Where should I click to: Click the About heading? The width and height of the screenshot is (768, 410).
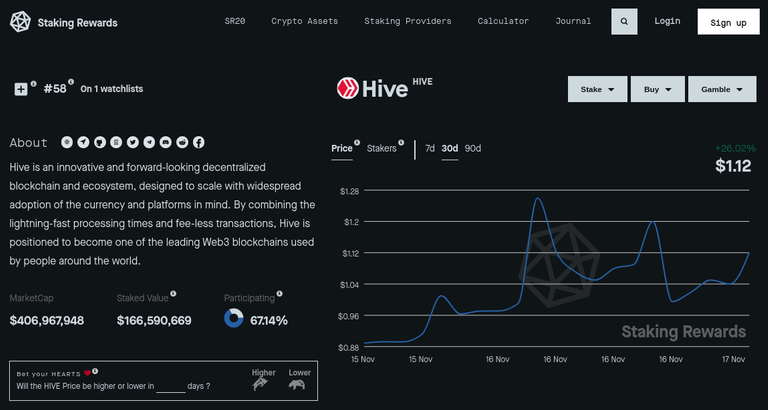(x=28, y=143)
